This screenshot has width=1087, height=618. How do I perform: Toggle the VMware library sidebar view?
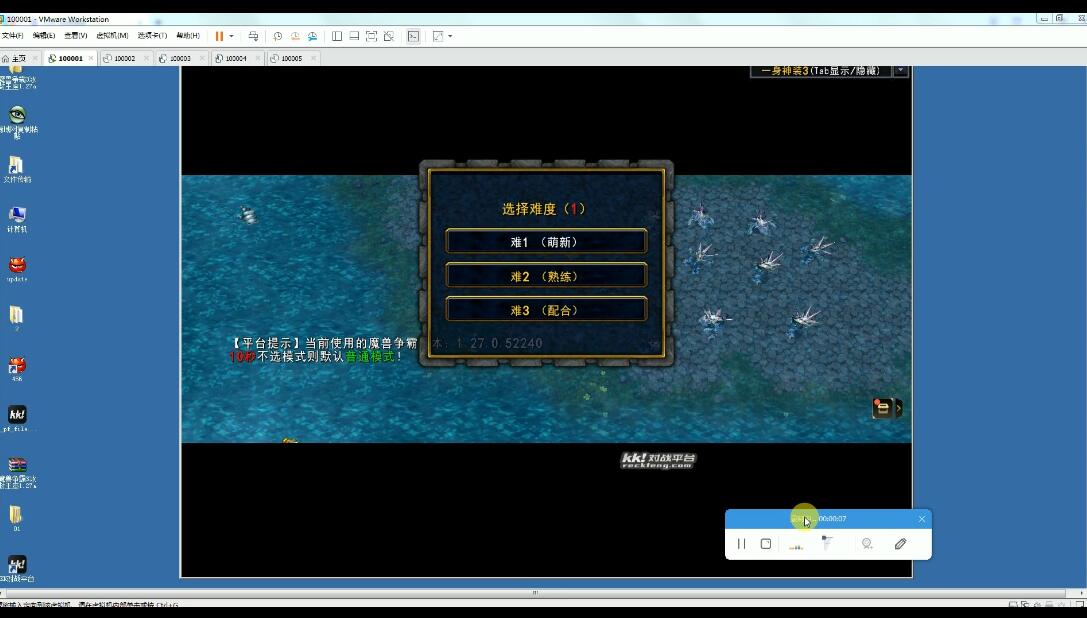337,36
